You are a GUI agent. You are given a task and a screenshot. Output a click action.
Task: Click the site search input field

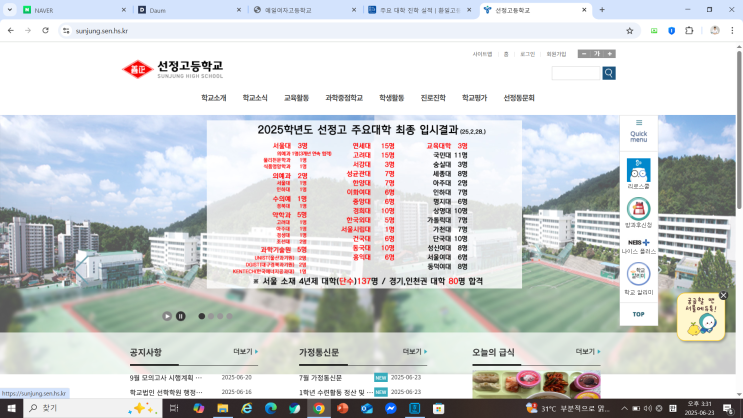[x=576, y=73]
